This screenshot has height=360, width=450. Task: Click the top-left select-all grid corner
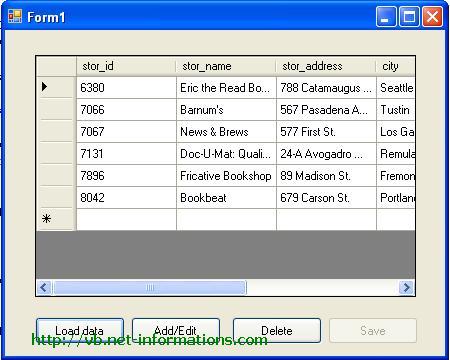tap(56, 66)
